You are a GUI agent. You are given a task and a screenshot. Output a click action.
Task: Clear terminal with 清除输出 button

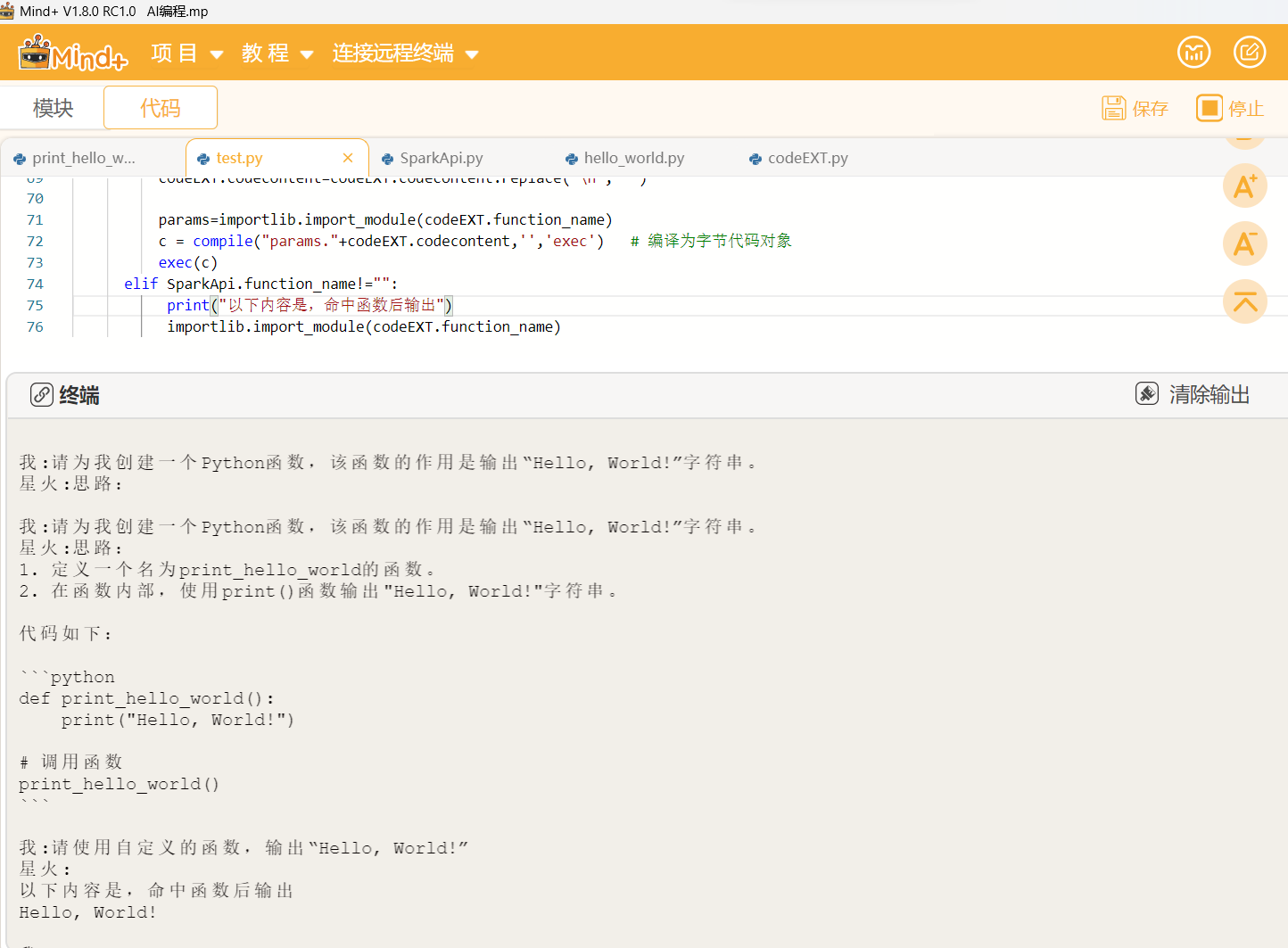[1193, 394]
